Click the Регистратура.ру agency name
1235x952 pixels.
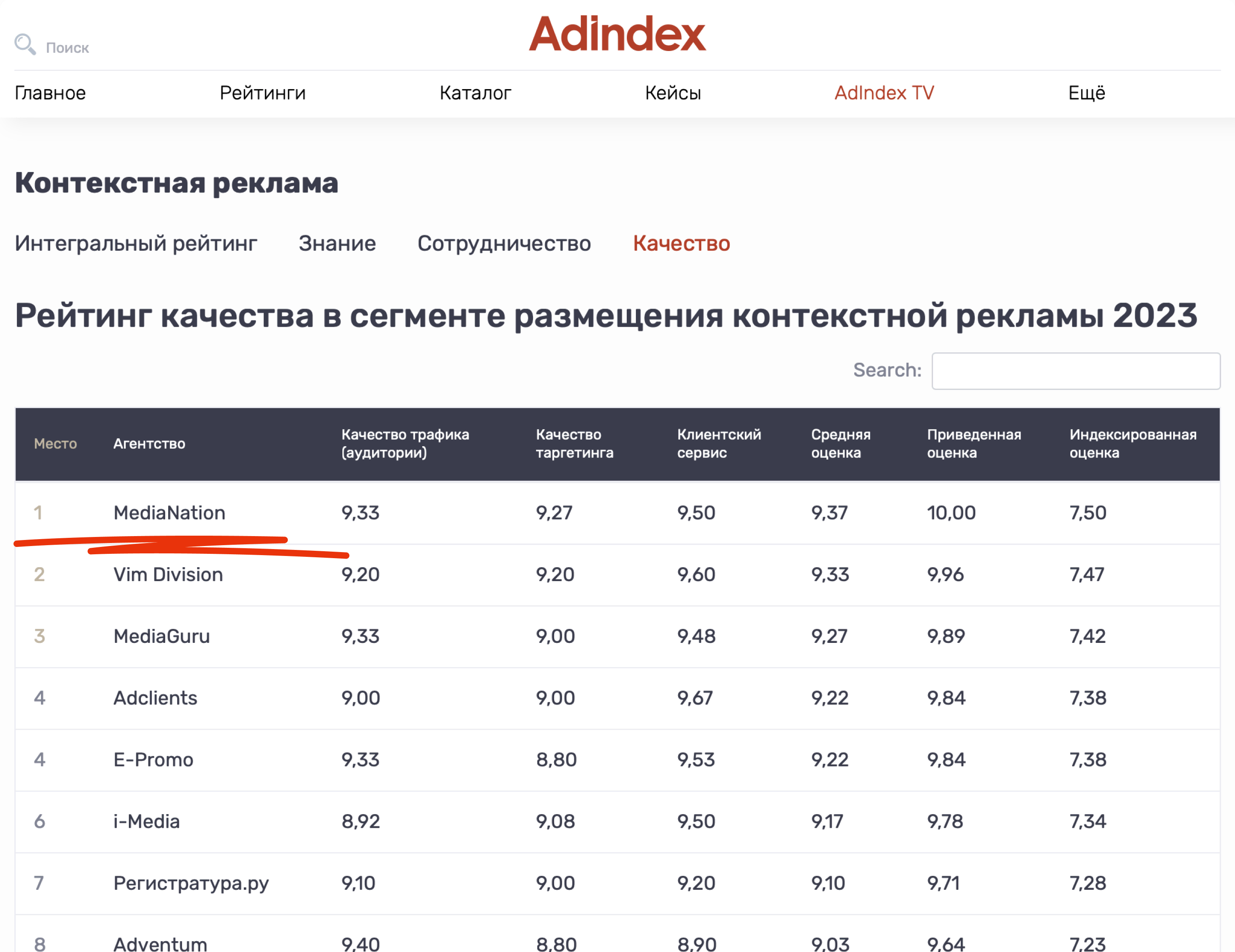[x=191, y=883]
